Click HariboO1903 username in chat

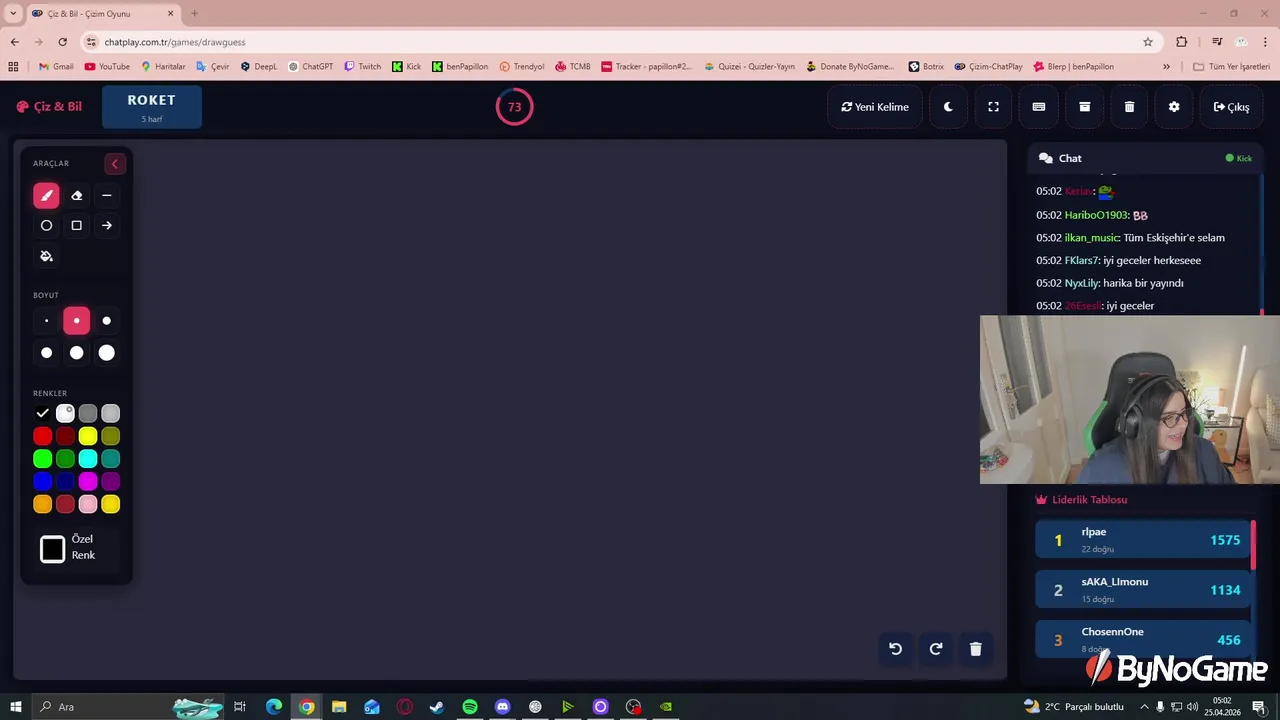(x=1096, y=215)
